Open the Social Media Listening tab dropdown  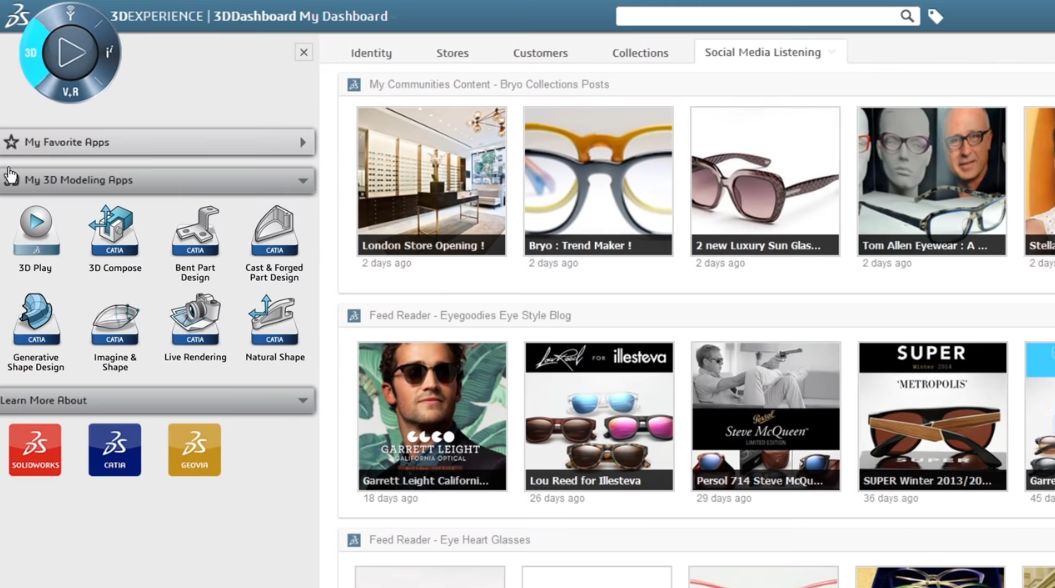(832, 52)
